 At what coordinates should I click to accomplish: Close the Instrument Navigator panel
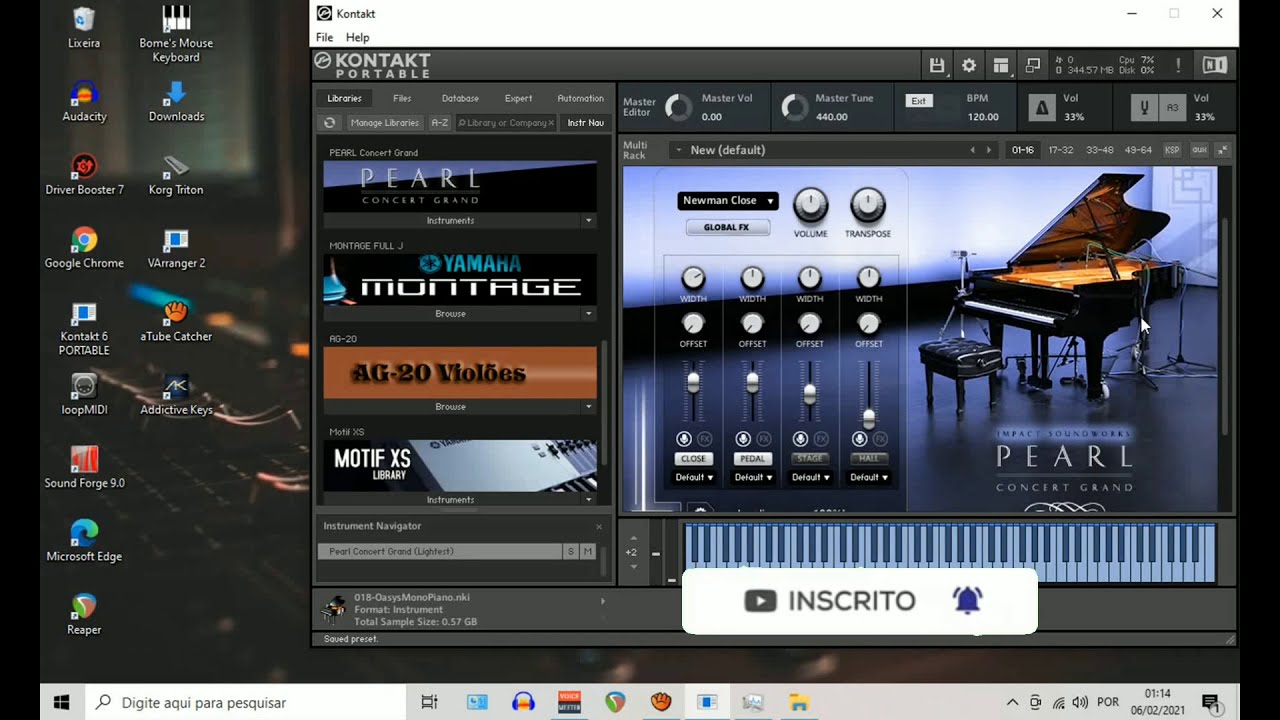(599, 526)
